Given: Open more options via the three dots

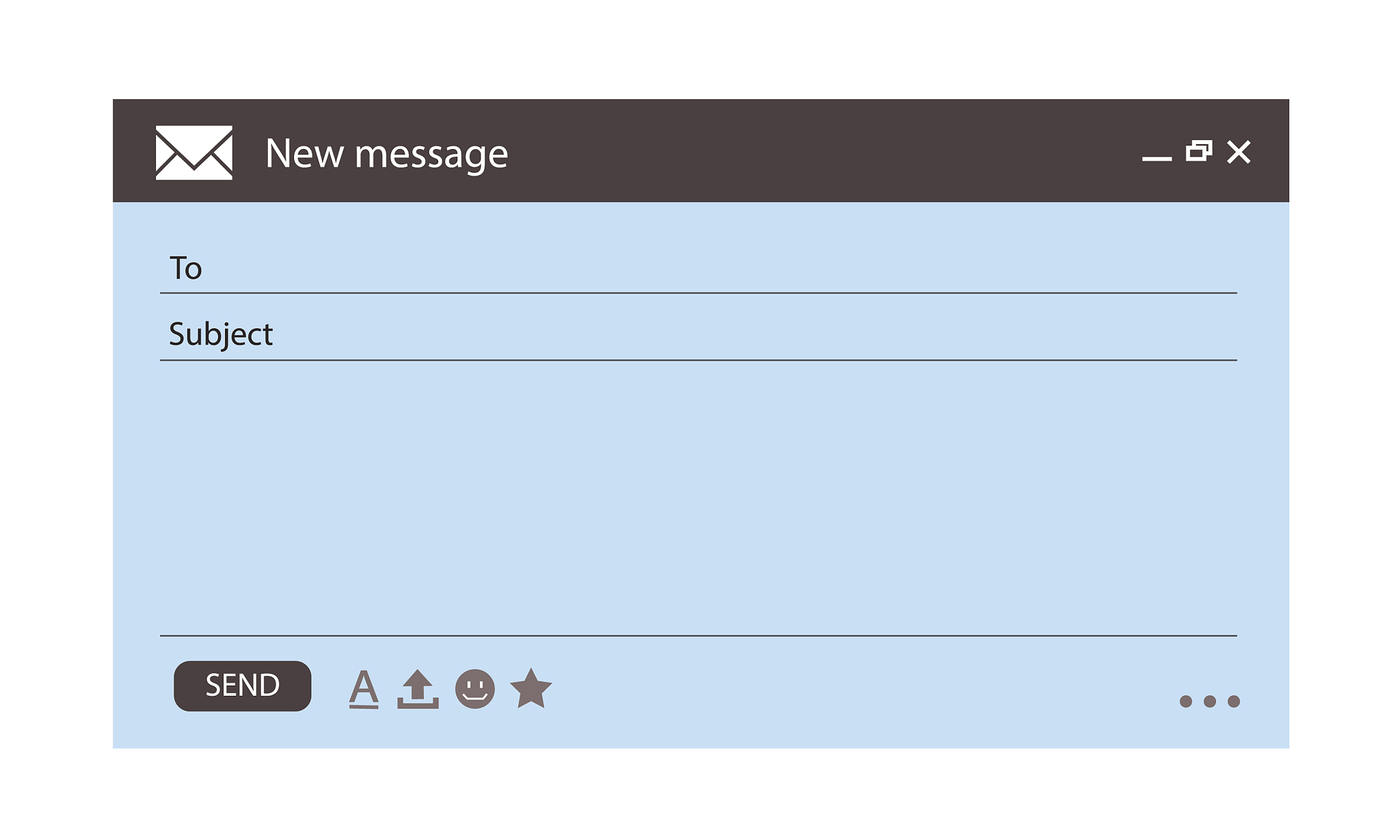Looking at the screenshot, I should click(x=1209, y=701).
